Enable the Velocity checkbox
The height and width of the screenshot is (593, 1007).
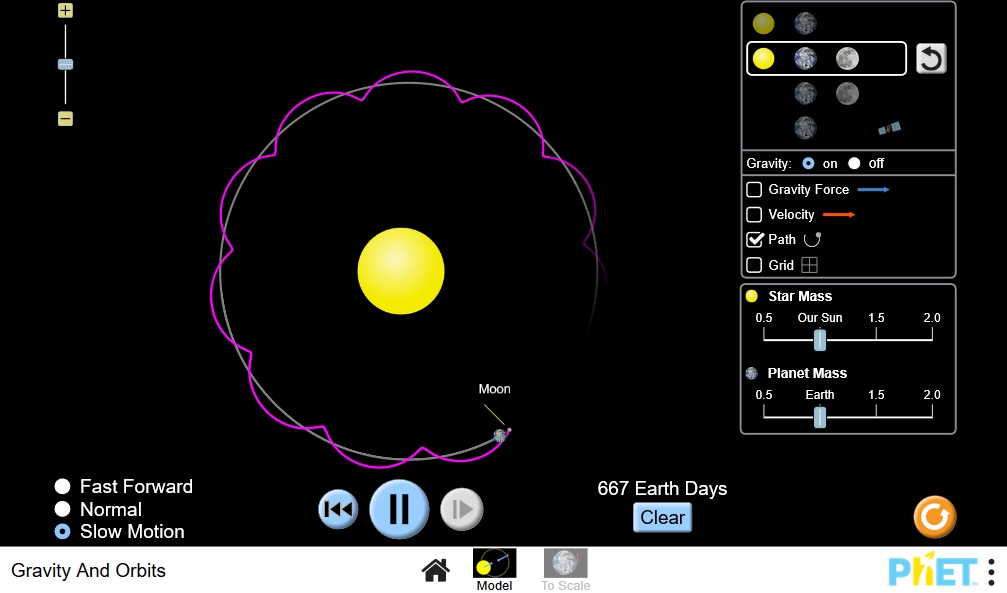(x=754, y=215)
